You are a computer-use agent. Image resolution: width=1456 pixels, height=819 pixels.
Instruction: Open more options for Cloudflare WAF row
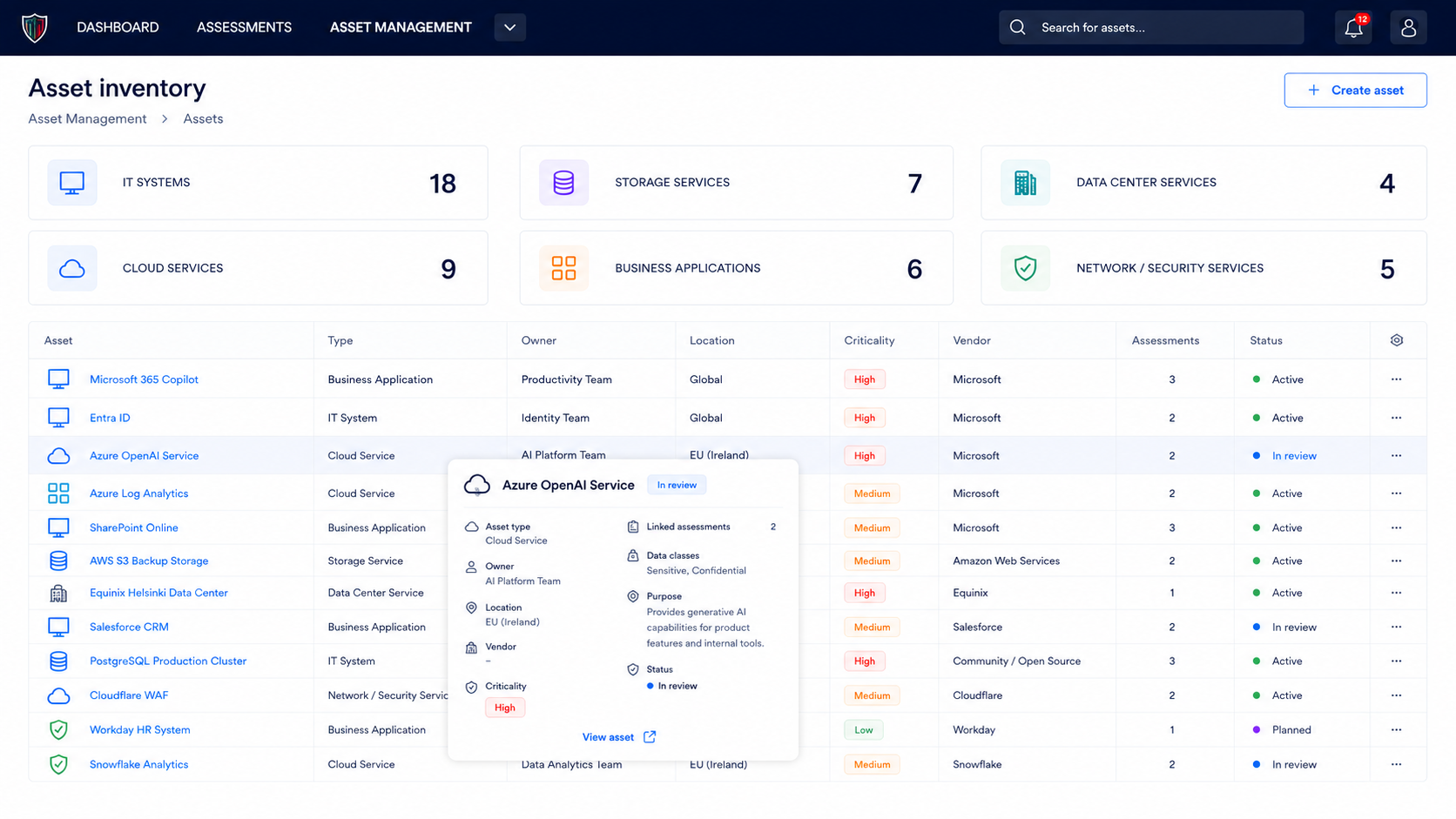1396,695
